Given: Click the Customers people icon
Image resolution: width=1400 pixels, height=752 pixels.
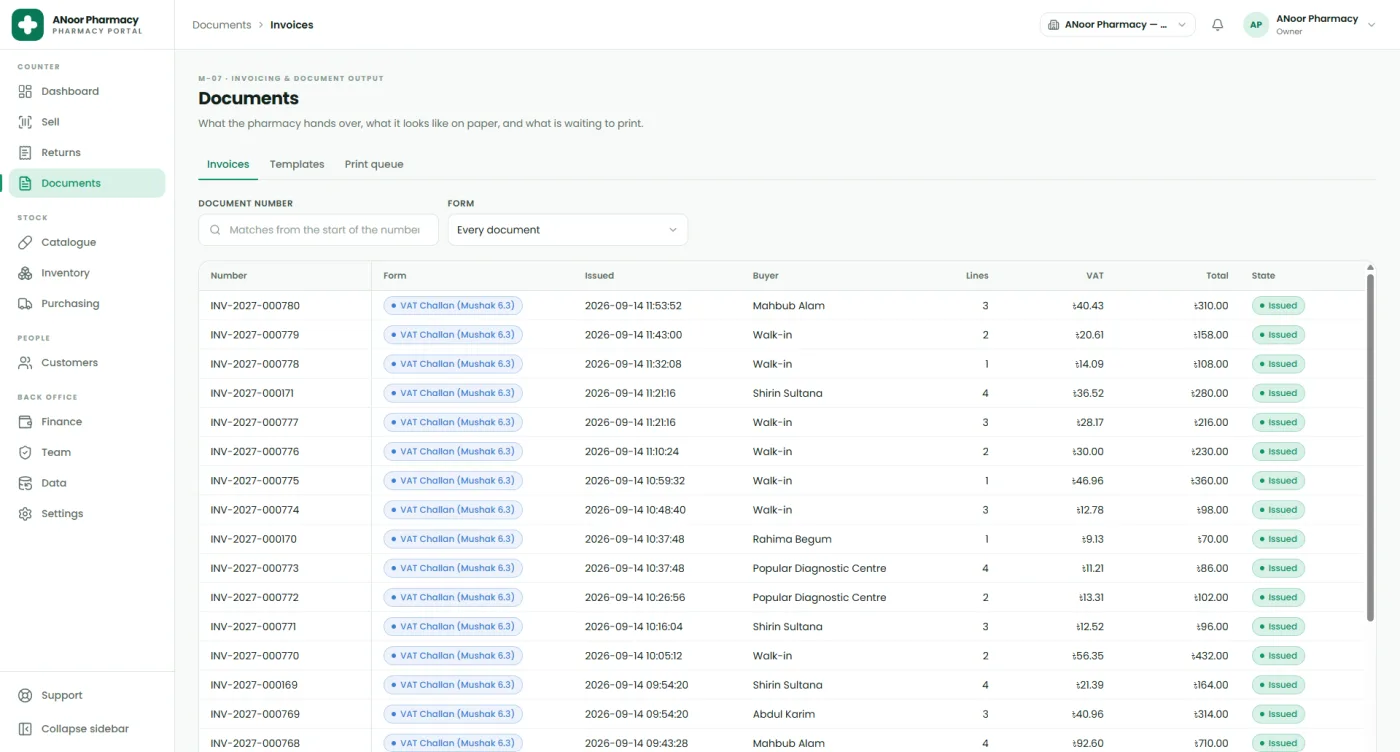Looking at the screenshot, I should 26,363.
